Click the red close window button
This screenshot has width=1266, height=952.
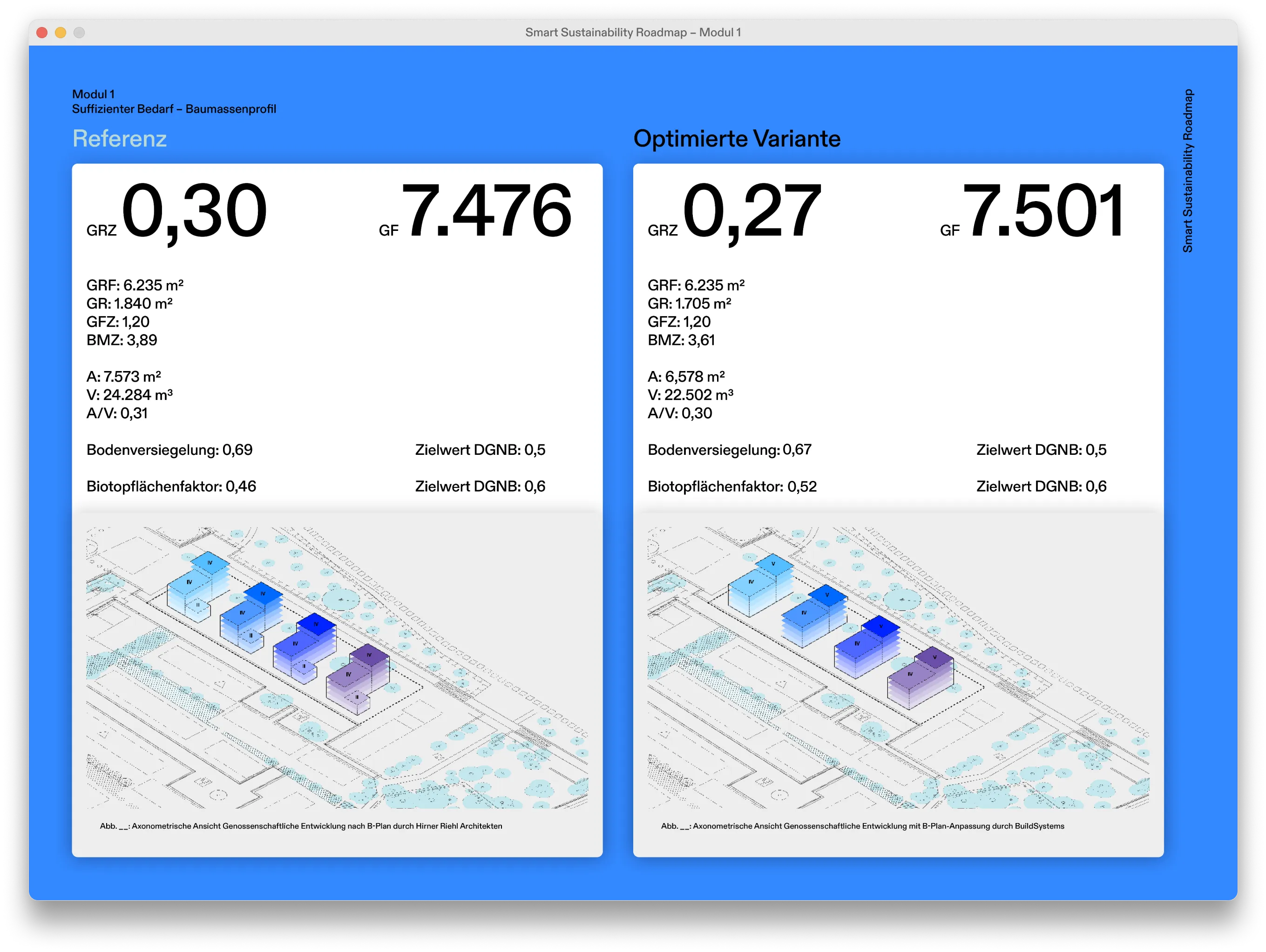(x=42, y=33)
